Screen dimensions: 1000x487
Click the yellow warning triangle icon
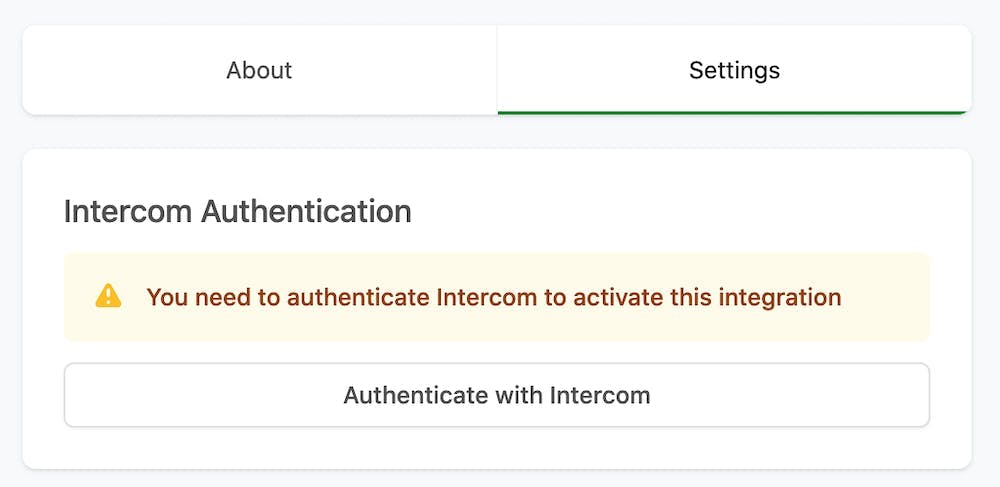point(108,296)
